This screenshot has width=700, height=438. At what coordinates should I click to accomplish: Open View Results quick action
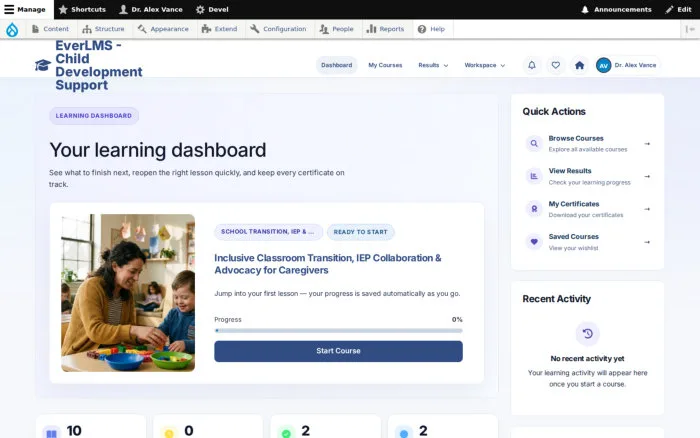coord(588,176)
